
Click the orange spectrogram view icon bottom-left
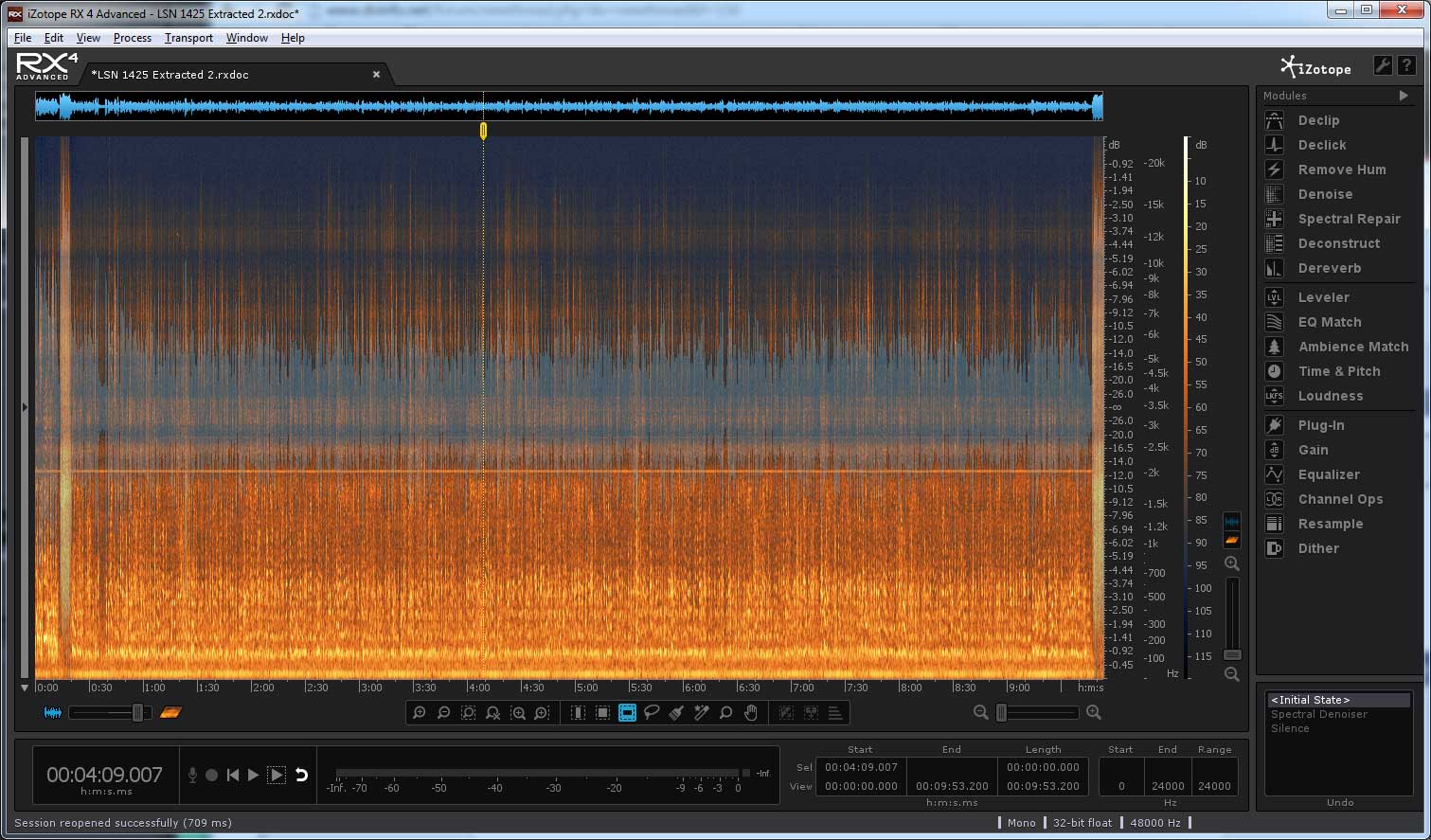pos(170,712)
